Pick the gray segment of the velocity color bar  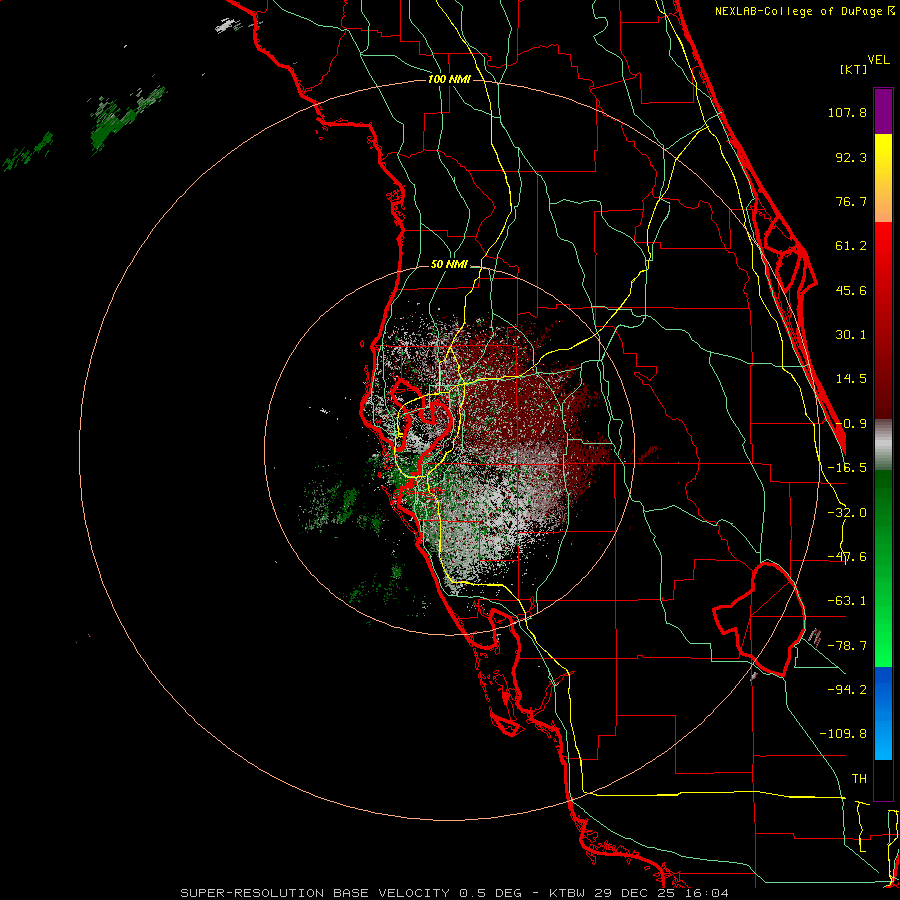883,444
